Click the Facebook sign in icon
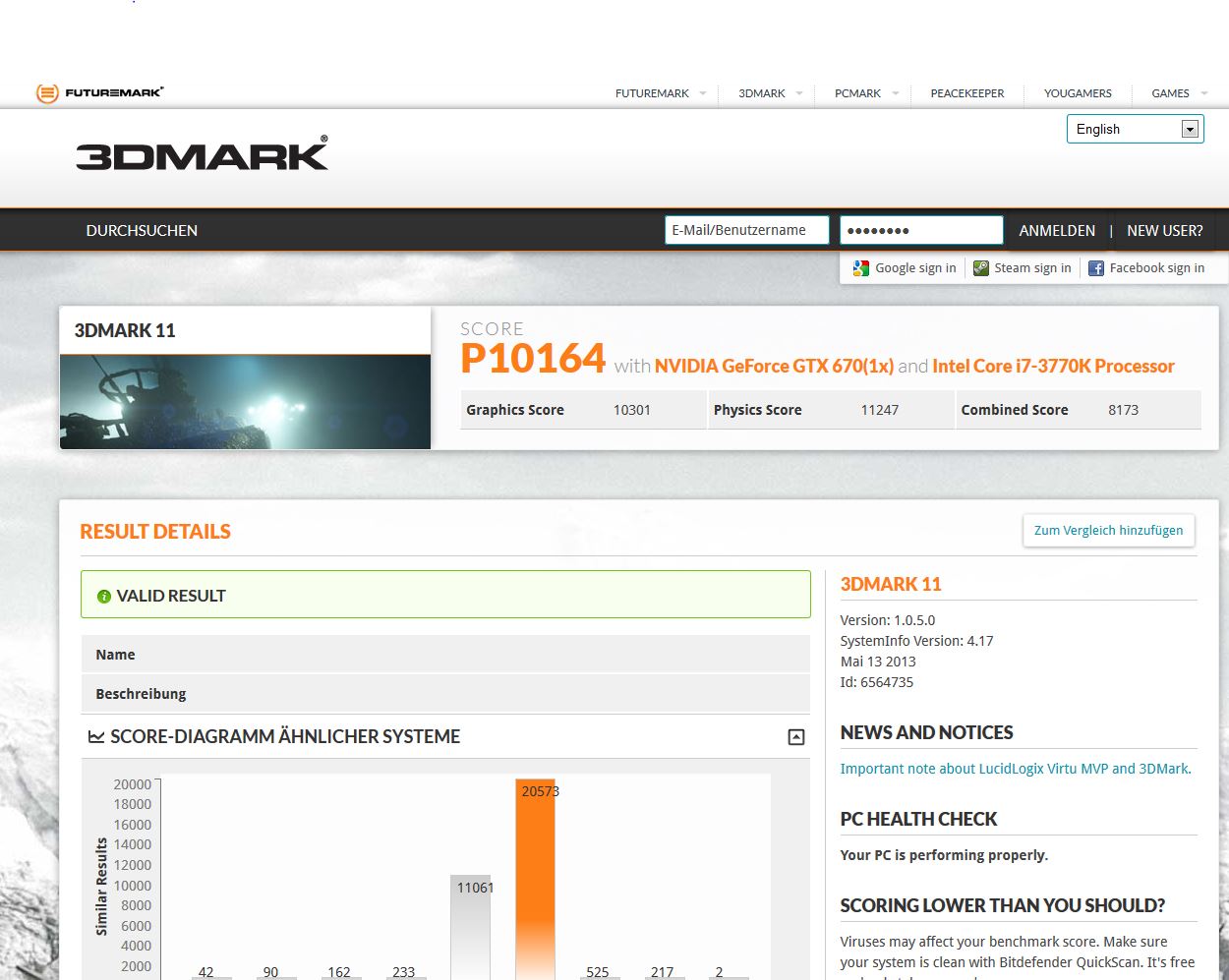This screenshot has height=980, width=1229. (x=1096, y=268)
